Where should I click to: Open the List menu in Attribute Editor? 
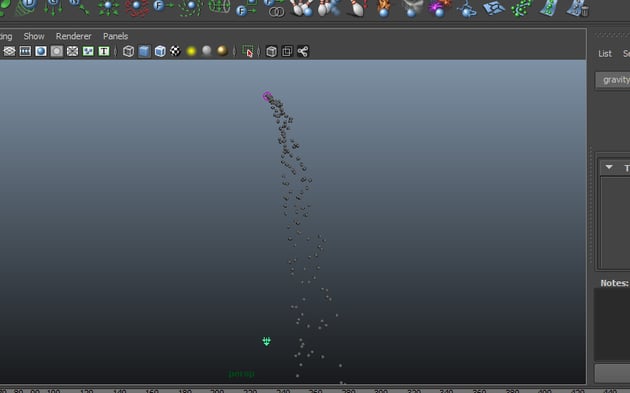(605, 53)
